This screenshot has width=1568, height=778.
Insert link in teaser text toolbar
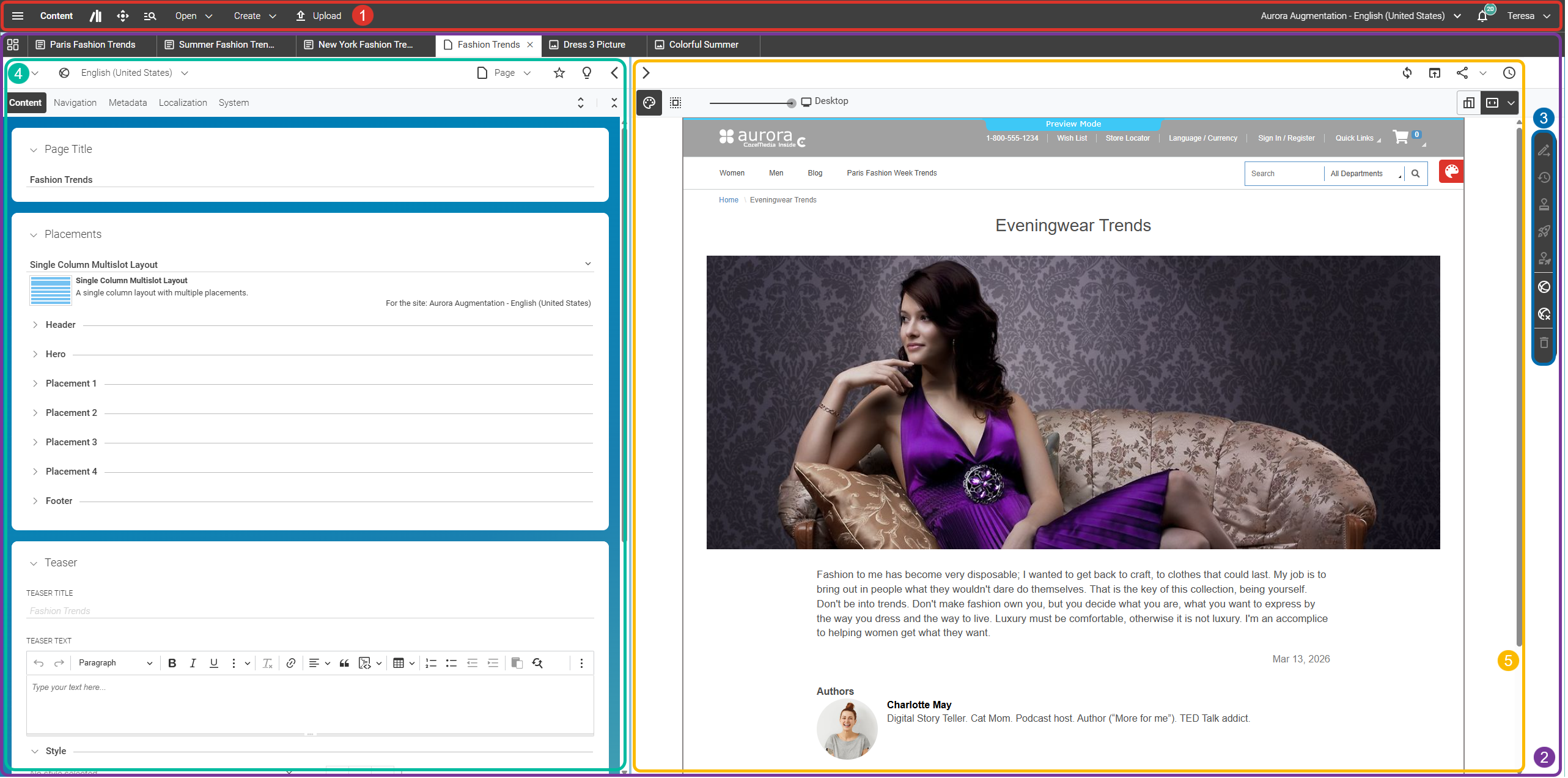pyautogui.click(x=292, y=664)
